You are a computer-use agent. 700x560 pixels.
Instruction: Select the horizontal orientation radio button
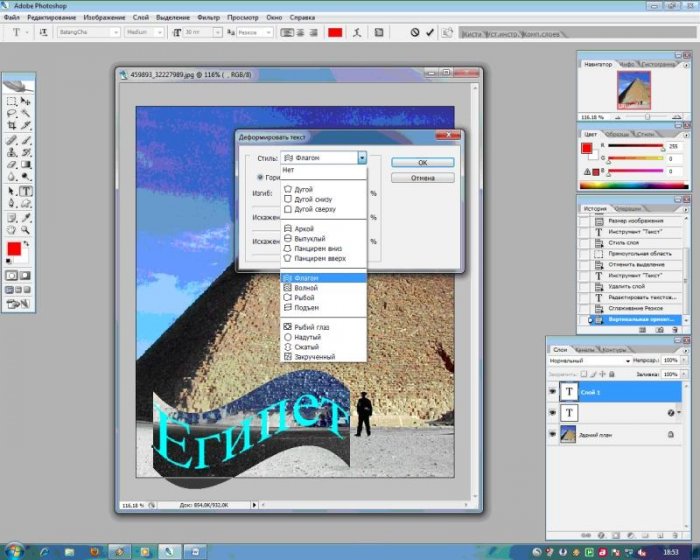pyautogui.click(x=261, y=176)
